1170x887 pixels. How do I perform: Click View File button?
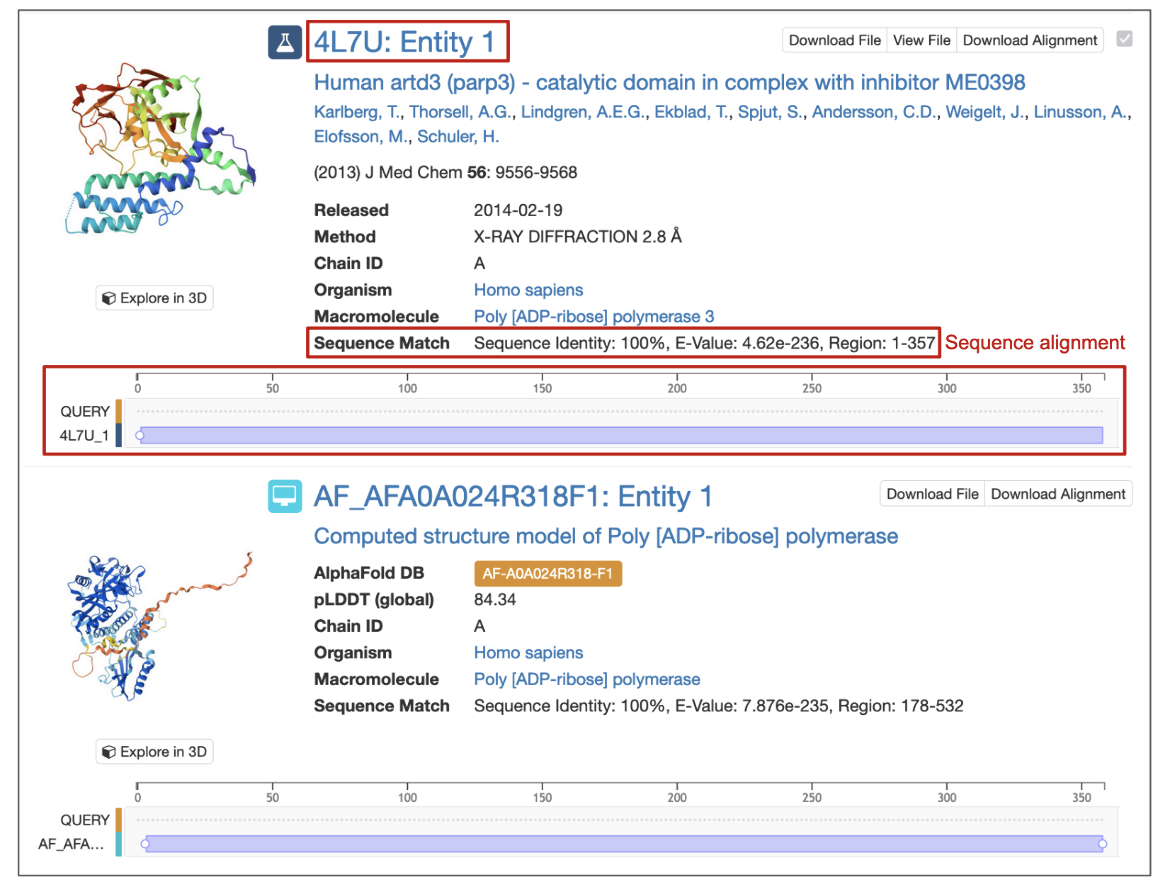pos(921,40)
